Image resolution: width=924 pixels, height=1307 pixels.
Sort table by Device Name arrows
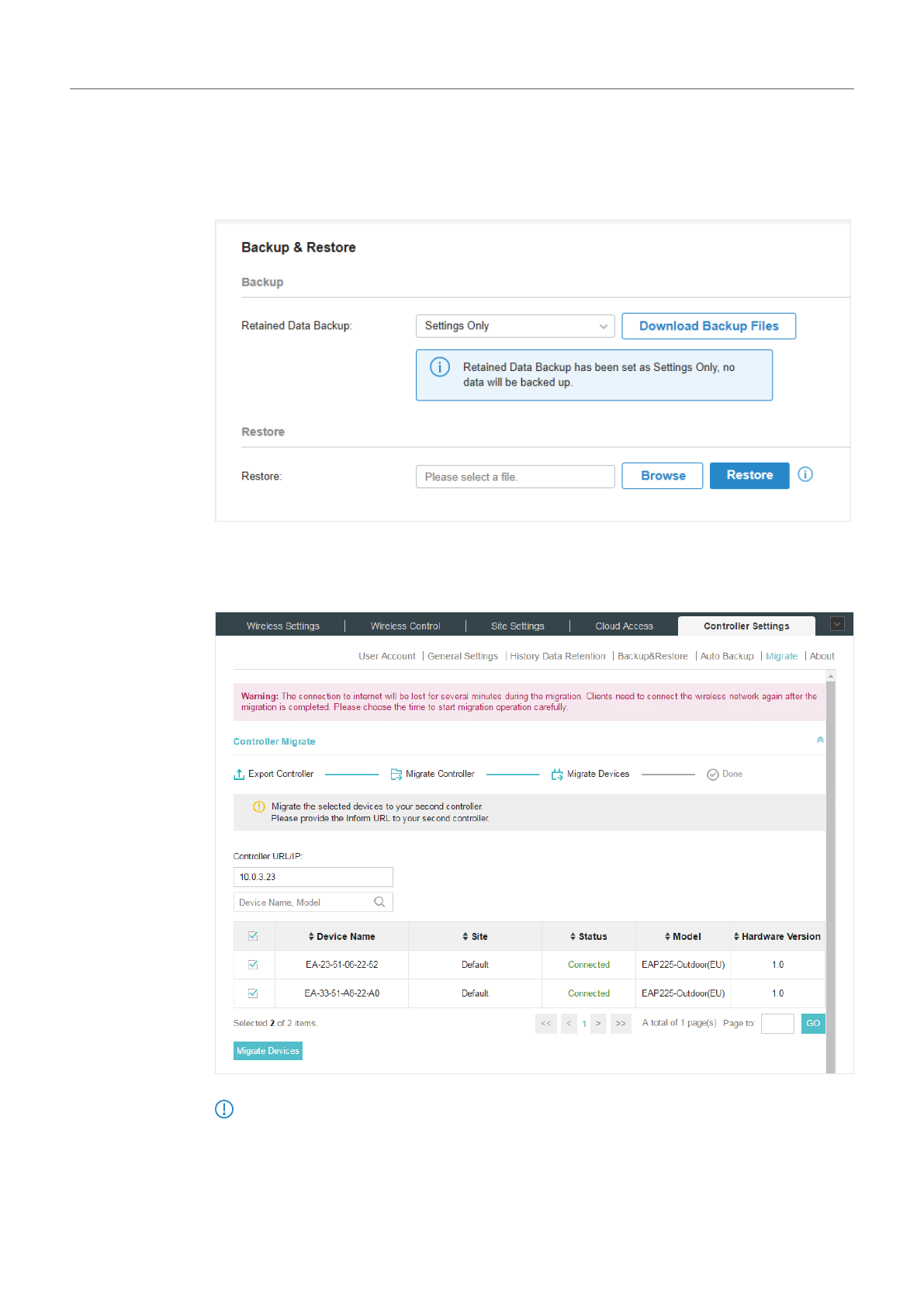click(311, 937)
